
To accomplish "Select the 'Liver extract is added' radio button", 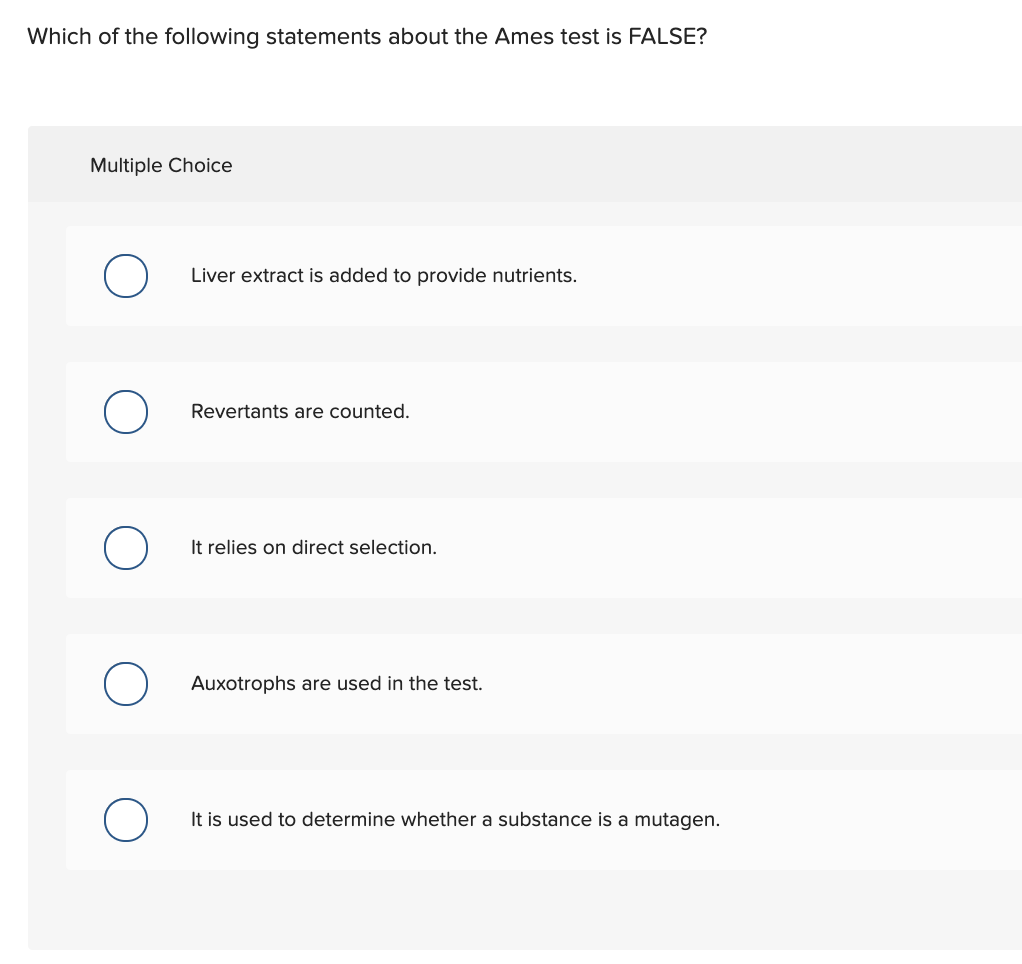I will click(126, 276).
